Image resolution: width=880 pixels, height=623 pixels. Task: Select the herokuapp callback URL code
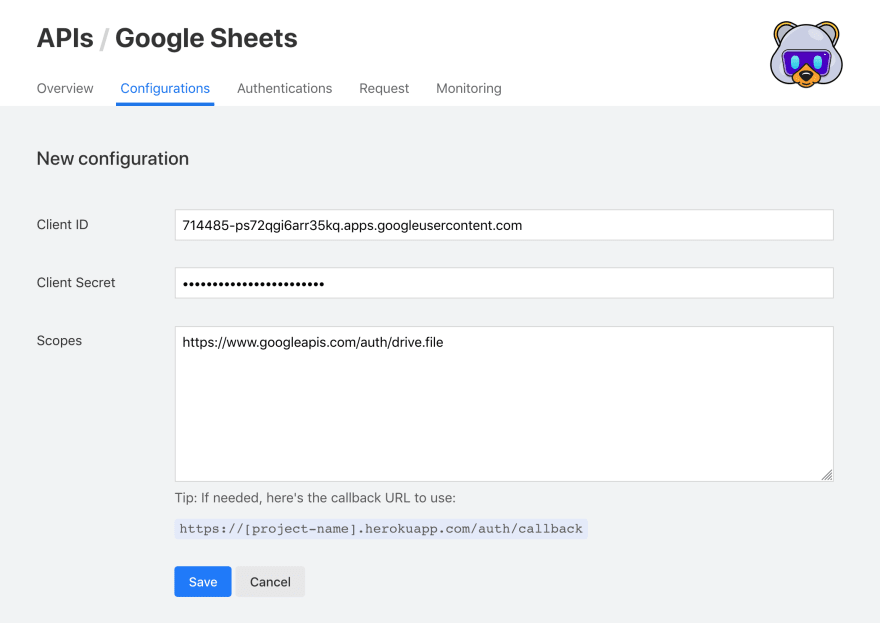[381, 529]
